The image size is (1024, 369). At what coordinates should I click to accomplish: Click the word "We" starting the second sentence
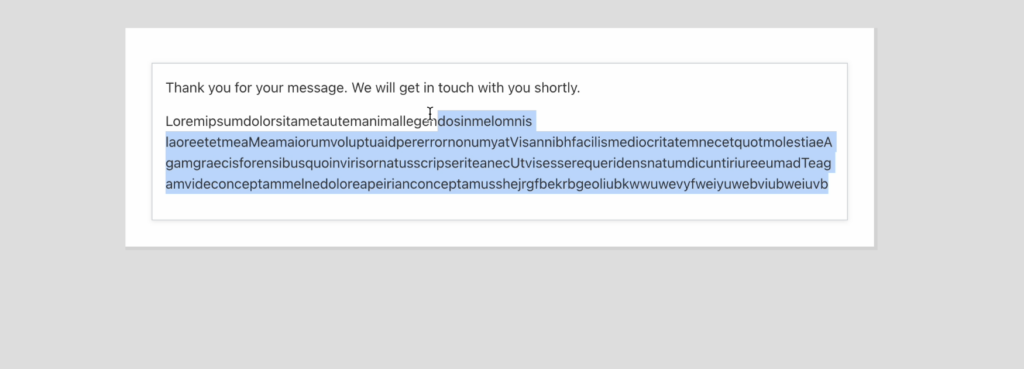[363, 88]
